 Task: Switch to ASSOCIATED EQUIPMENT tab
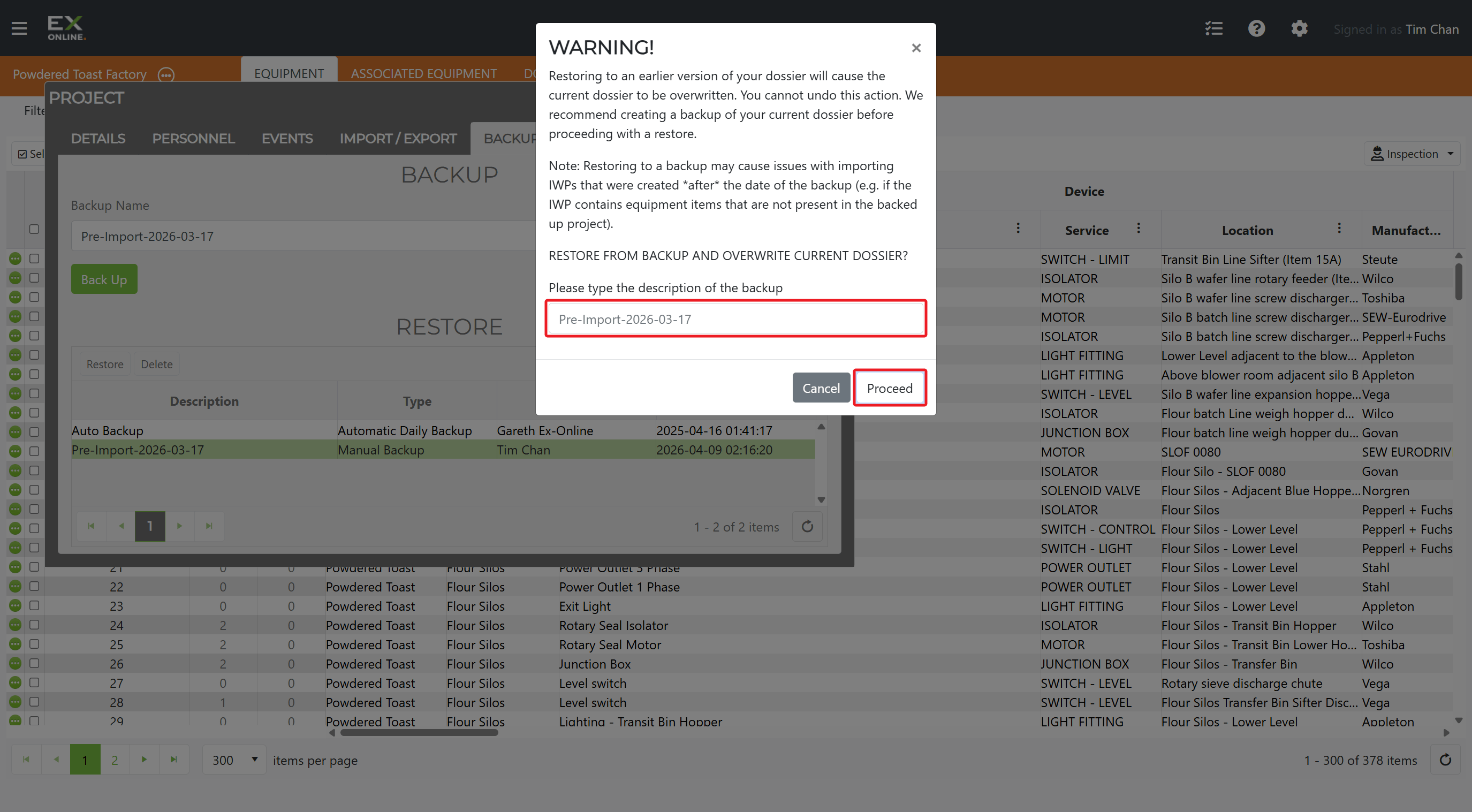(423, 74)
